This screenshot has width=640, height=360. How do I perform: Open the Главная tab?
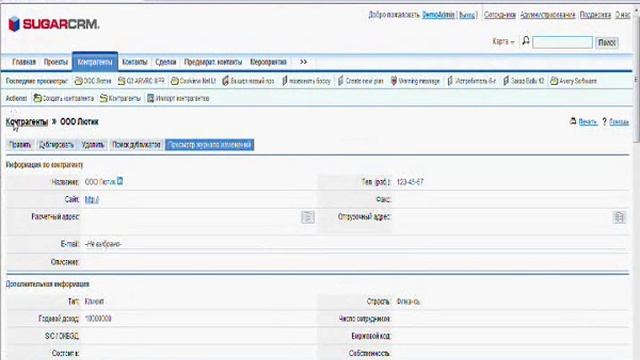[x=24, y=62]
